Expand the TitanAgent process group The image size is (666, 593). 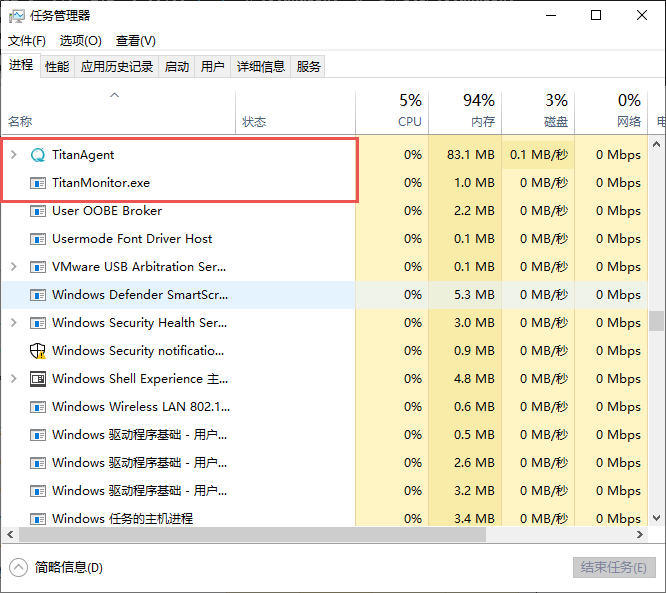click(x=14, y=155)
